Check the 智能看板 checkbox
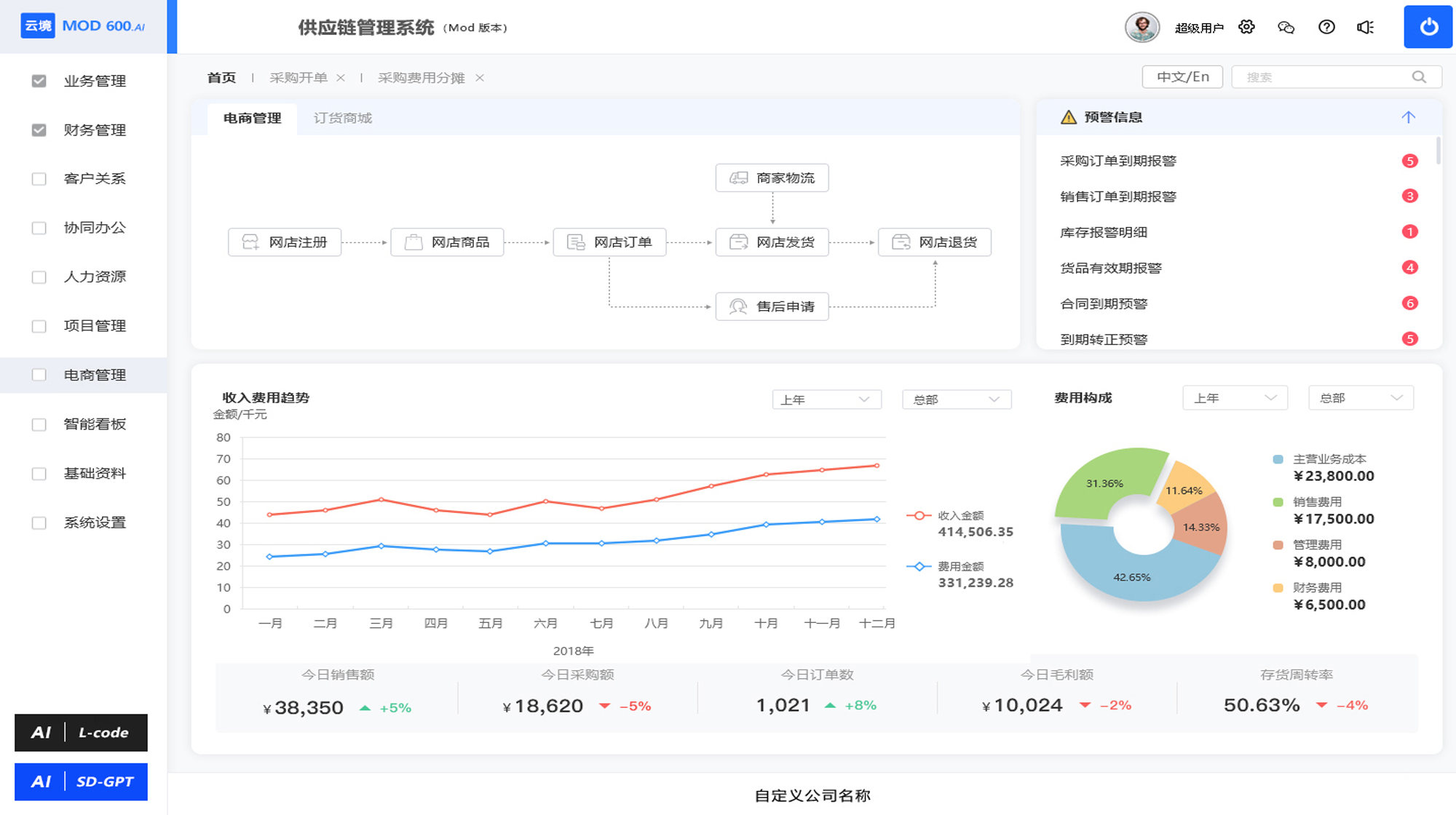The image size is (1456, 815). pos(39,424)
